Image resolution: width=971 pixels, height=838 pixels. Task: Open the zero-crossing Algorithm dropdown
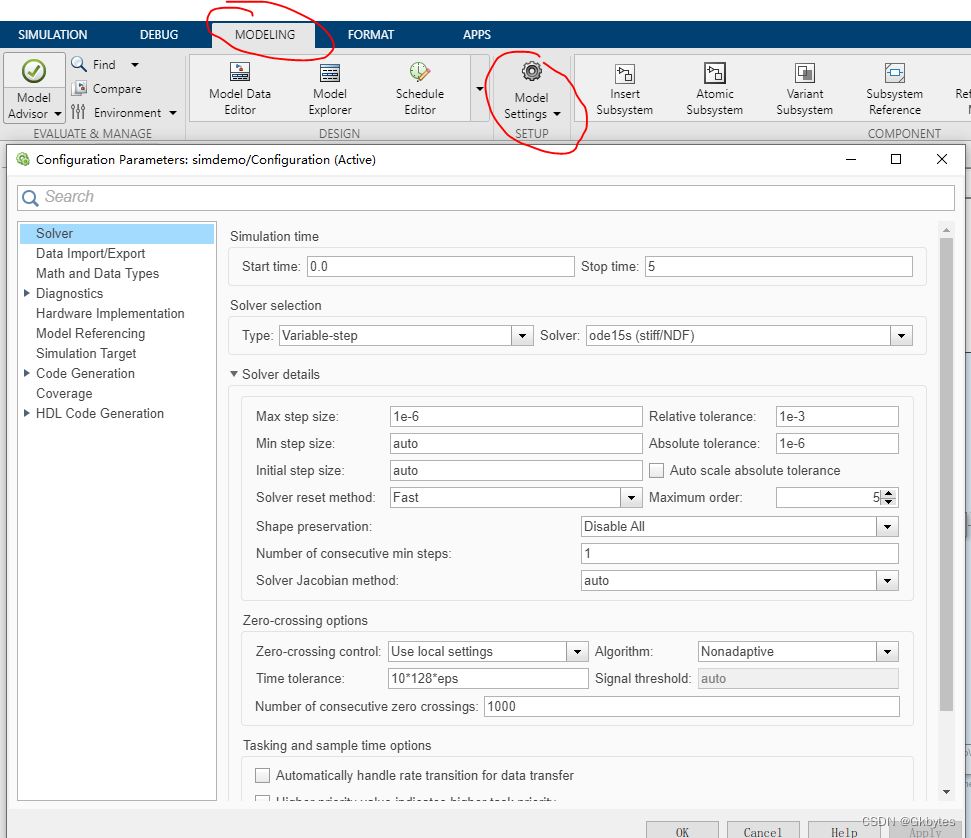(887, 652)
